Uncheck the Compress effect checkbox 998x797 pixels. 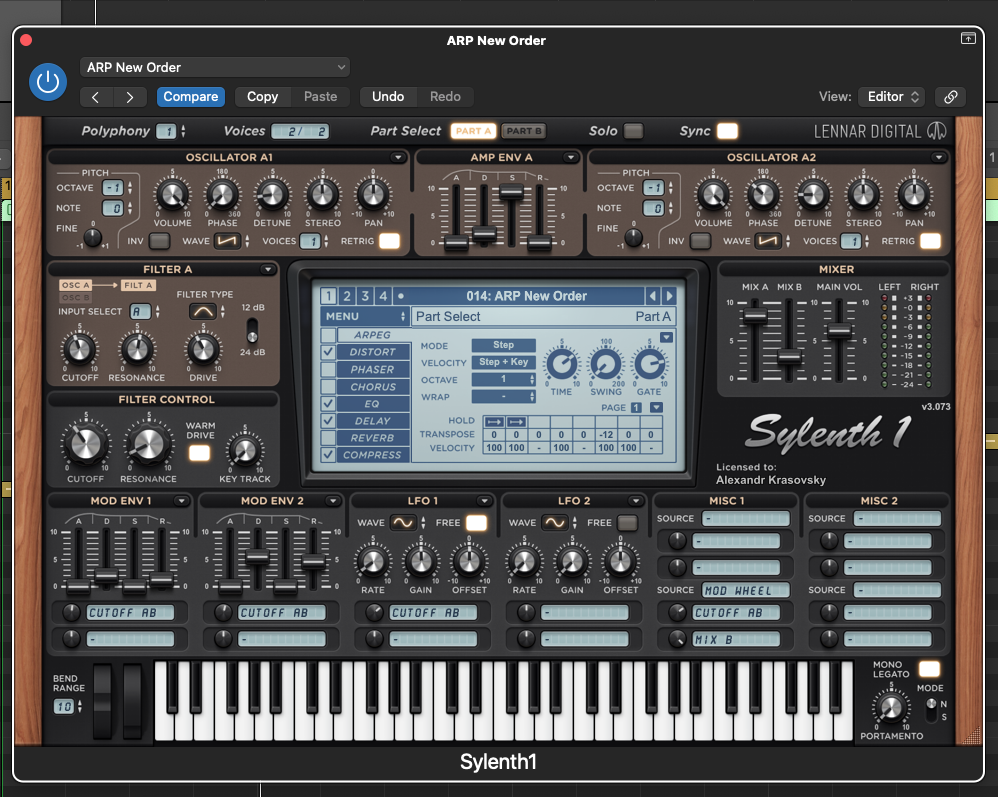coord(328,455)
